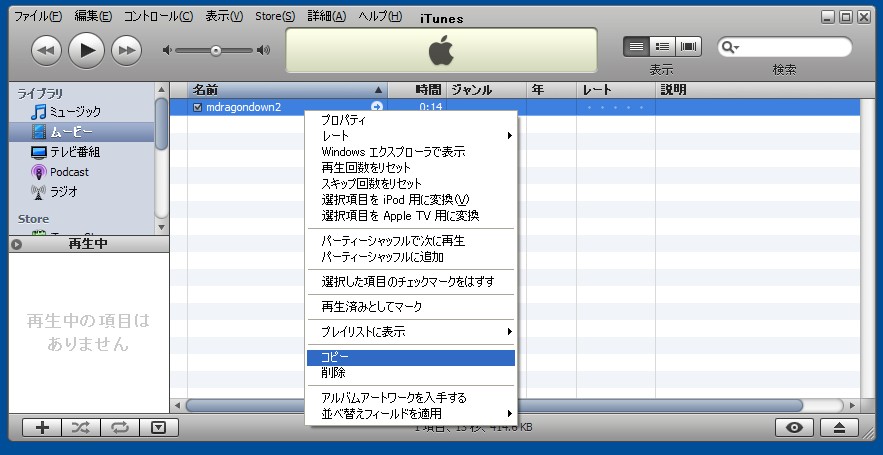The height and width of the screenshot is (455, 883).
Task: Select パーティーシャッフルに追加
Action: (411, 257)
